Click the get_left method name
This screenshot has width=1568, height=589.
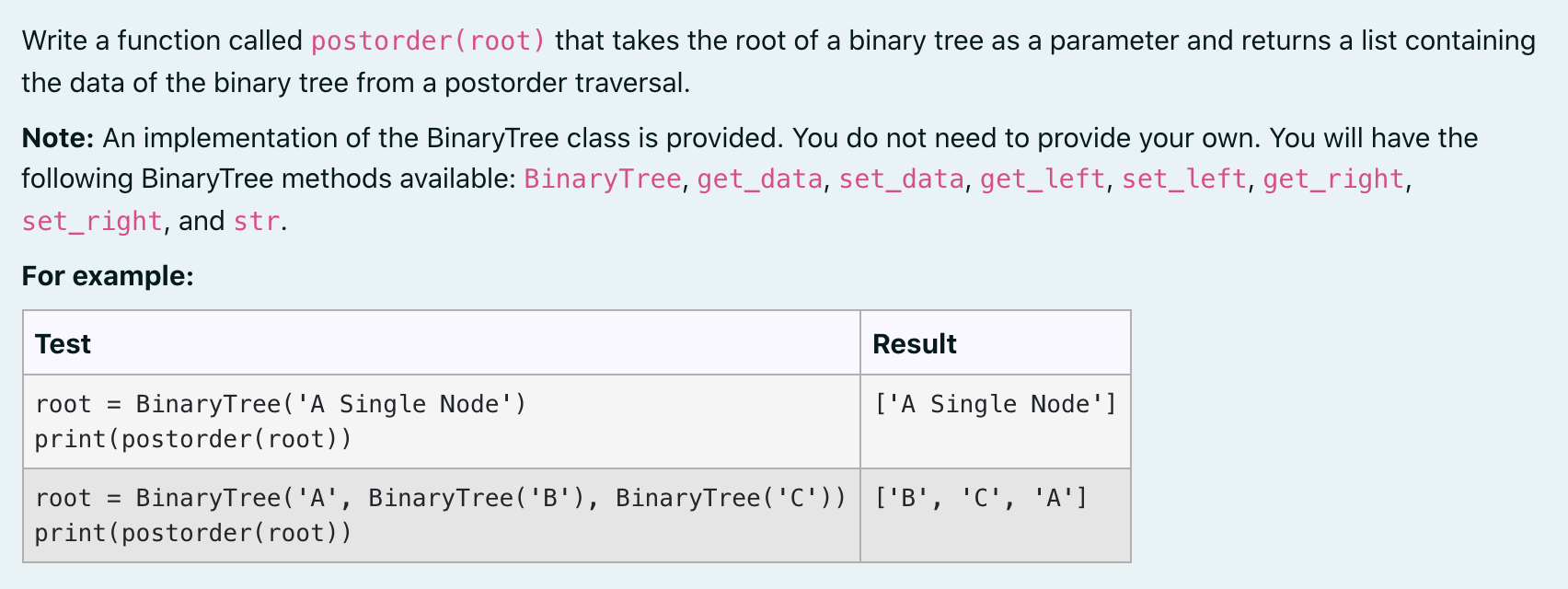(1043, 179)
